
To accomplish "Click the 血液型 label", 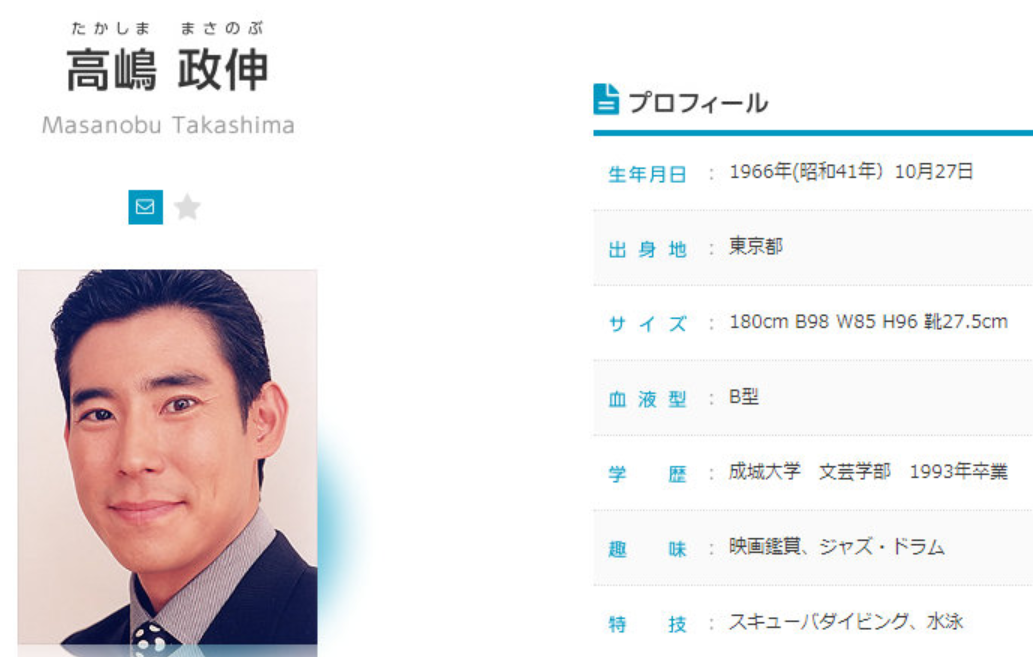I will pos(648,399).
